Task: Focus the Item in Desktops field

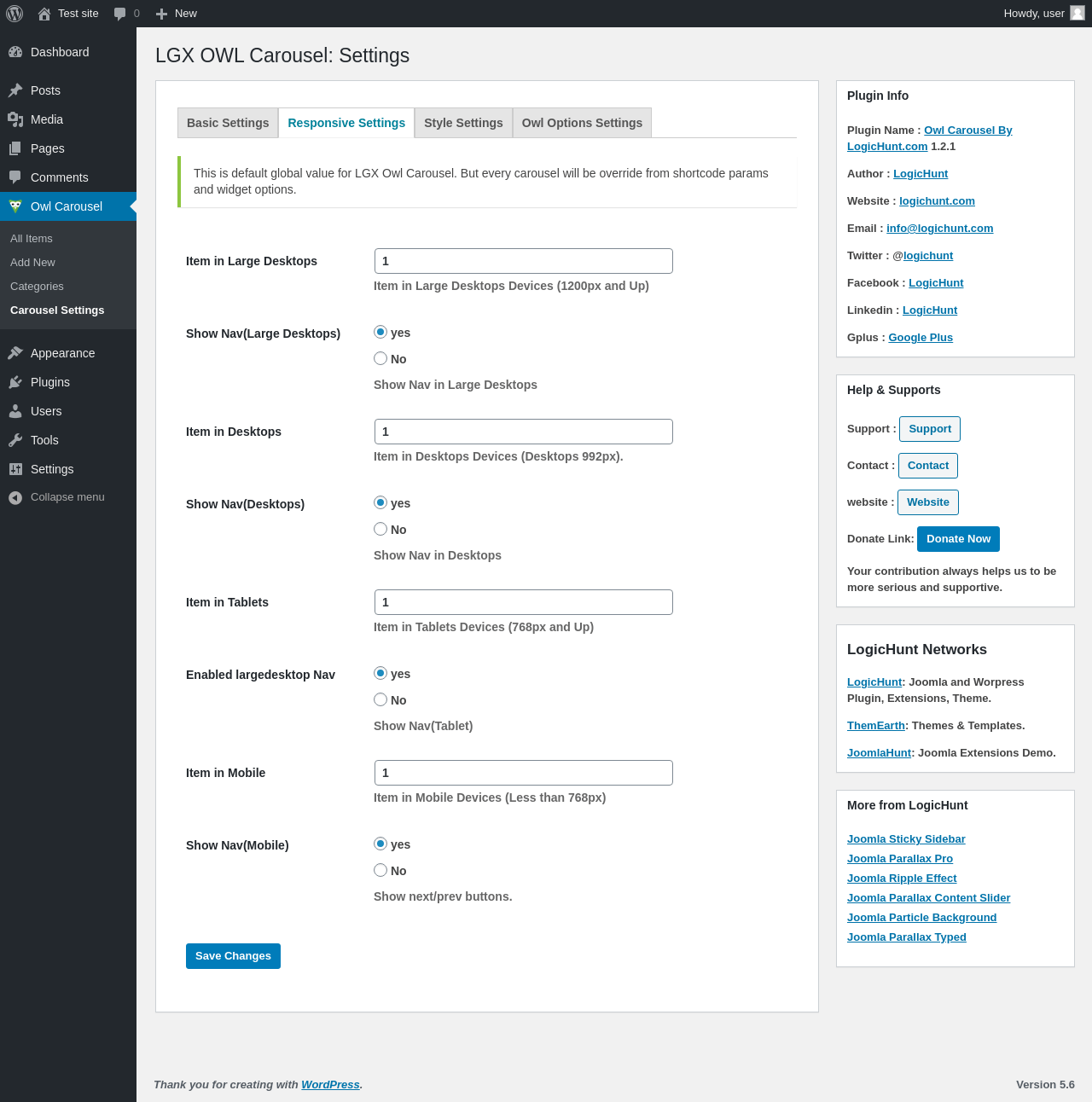Action: pos(524,432)
